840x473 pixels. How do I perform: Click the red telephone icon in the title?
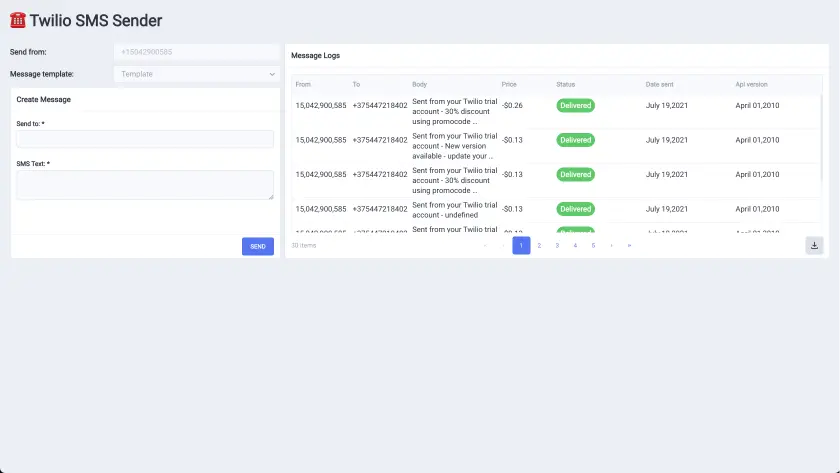pos(18,20)
